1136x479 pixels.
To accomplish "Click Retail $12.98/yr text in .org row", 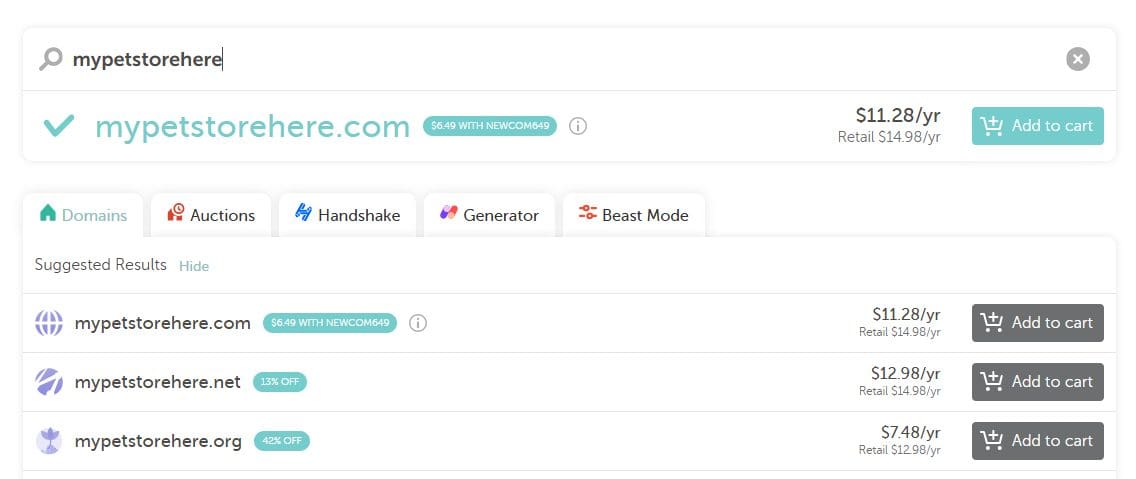I will 900,450.
